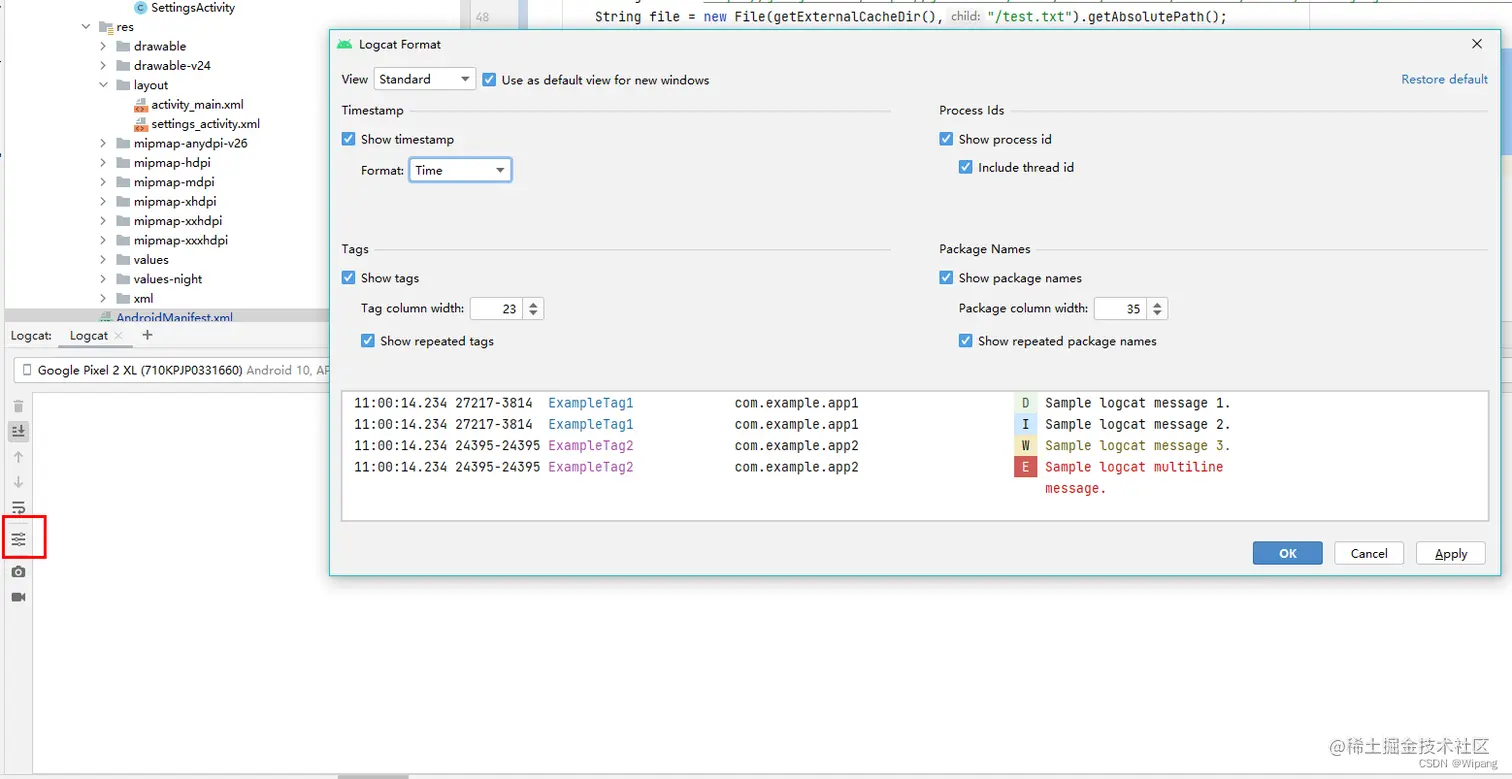Viewport: 1512px width, 779px height.
Task: Increase Tag column width with up arrow
Action: click(534, 304)
